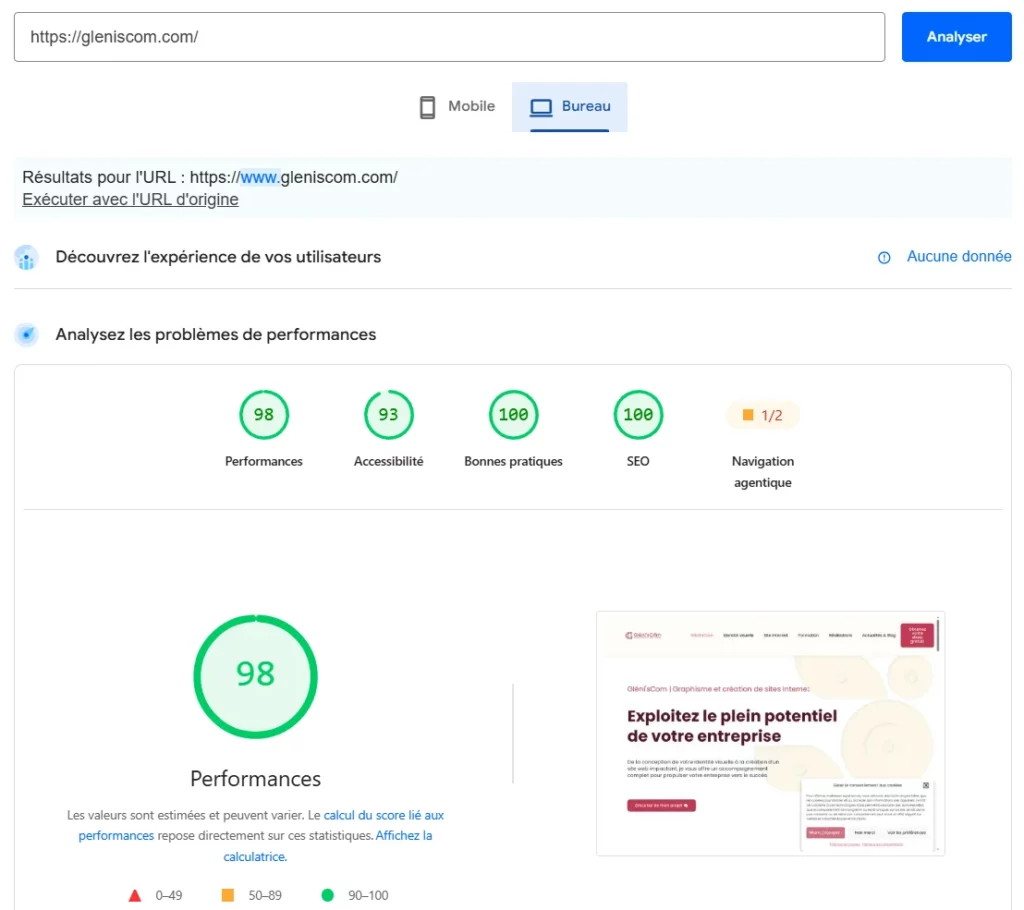1024x910 pixels.
Task: Click the mobile phone icon
Action: coord(427,107)
